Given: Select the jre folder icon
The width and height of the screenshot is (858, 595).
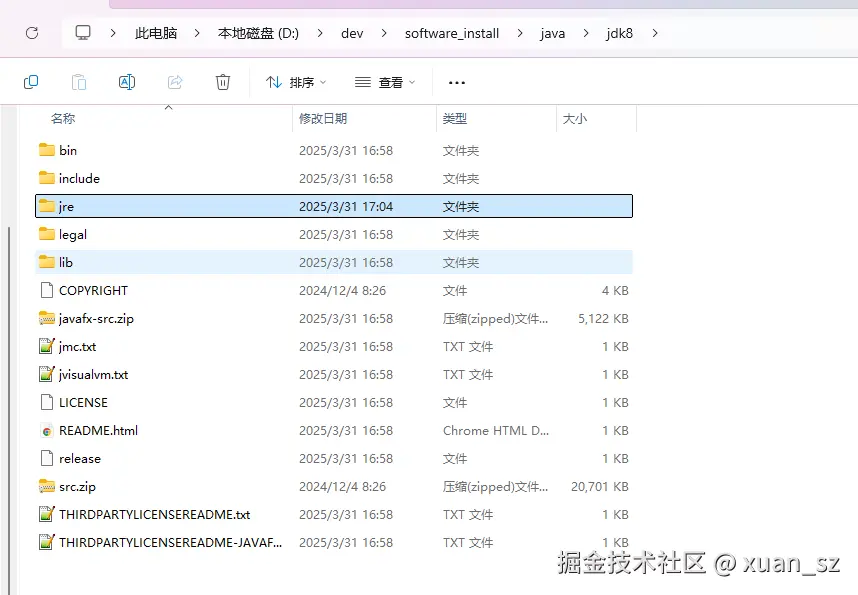Looking at the screenshot, I should [47, 206].
